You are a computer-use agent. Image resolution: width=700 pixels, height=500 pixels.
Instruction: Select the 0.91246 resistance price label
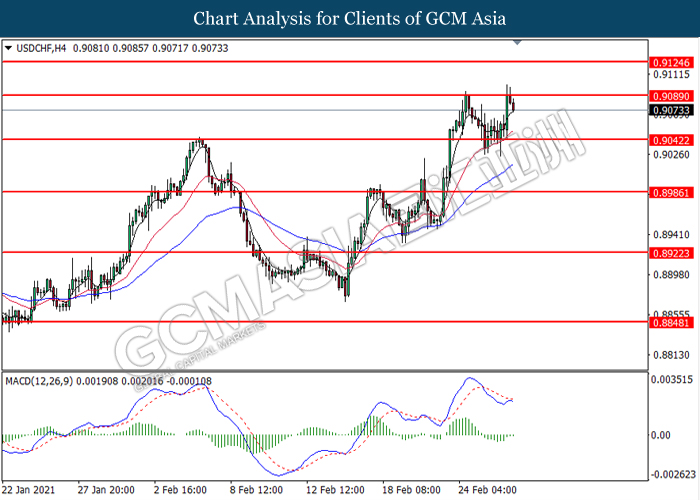(671, 62)
